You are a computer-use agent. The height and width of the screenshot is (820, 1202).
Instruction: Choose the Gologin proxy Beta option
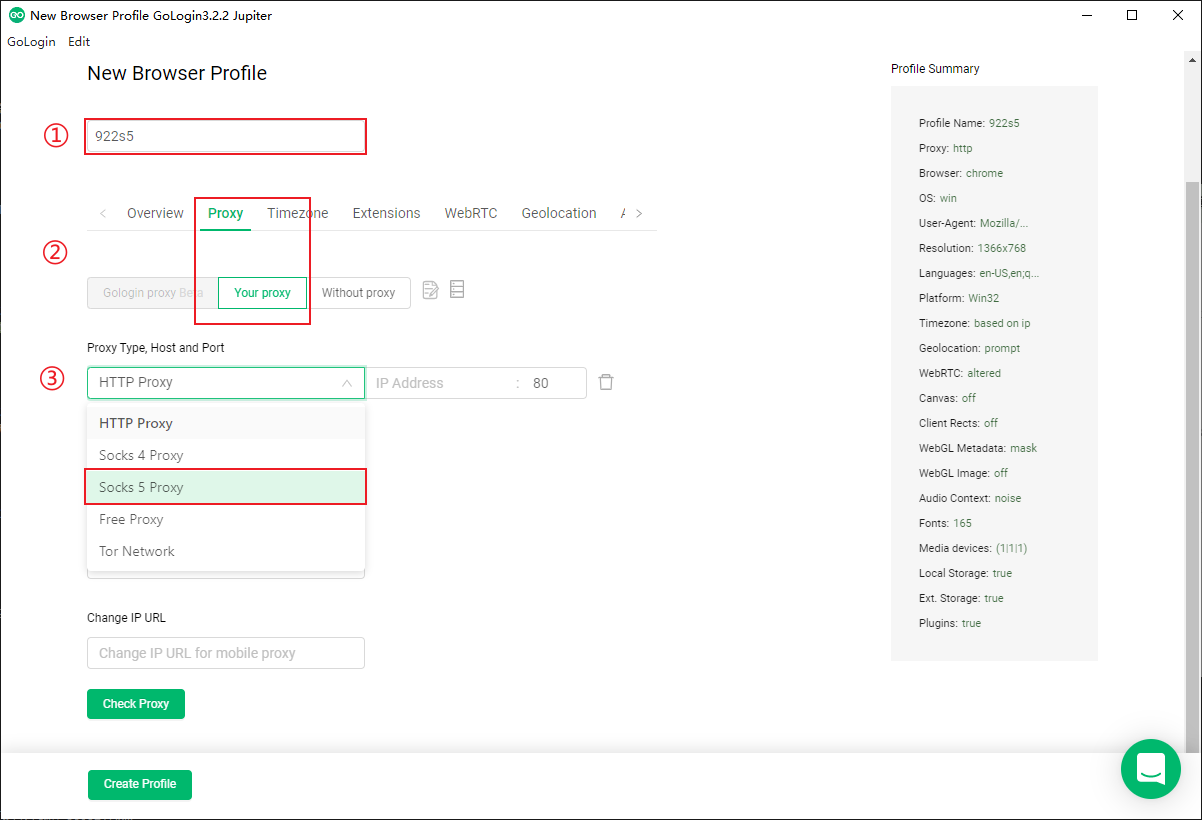[x=152, y=293]
